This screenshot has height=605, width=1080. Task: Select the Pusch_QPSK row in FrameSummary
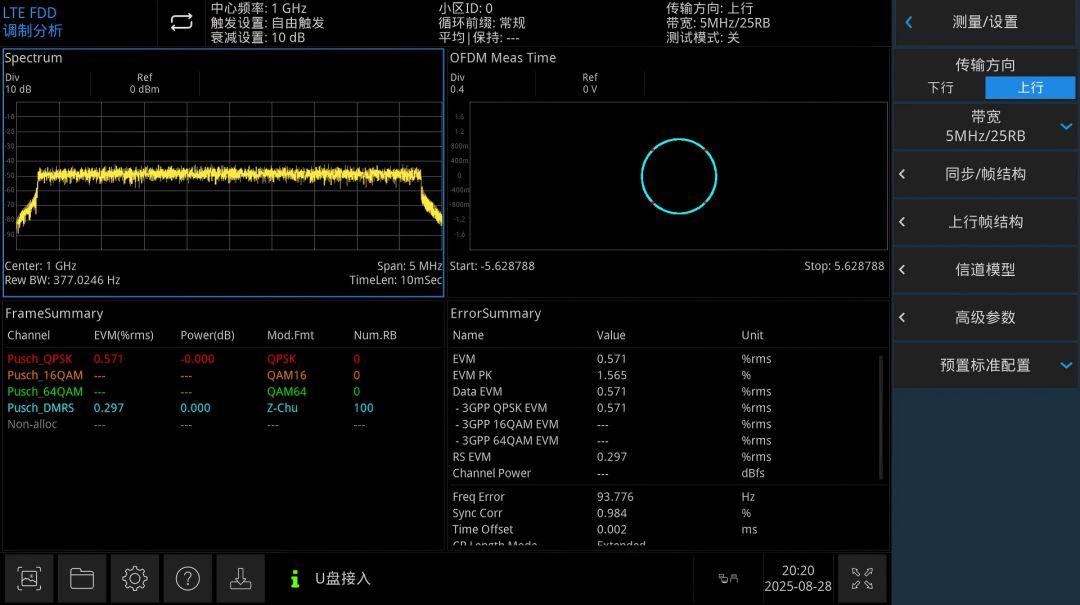[222, 359]
